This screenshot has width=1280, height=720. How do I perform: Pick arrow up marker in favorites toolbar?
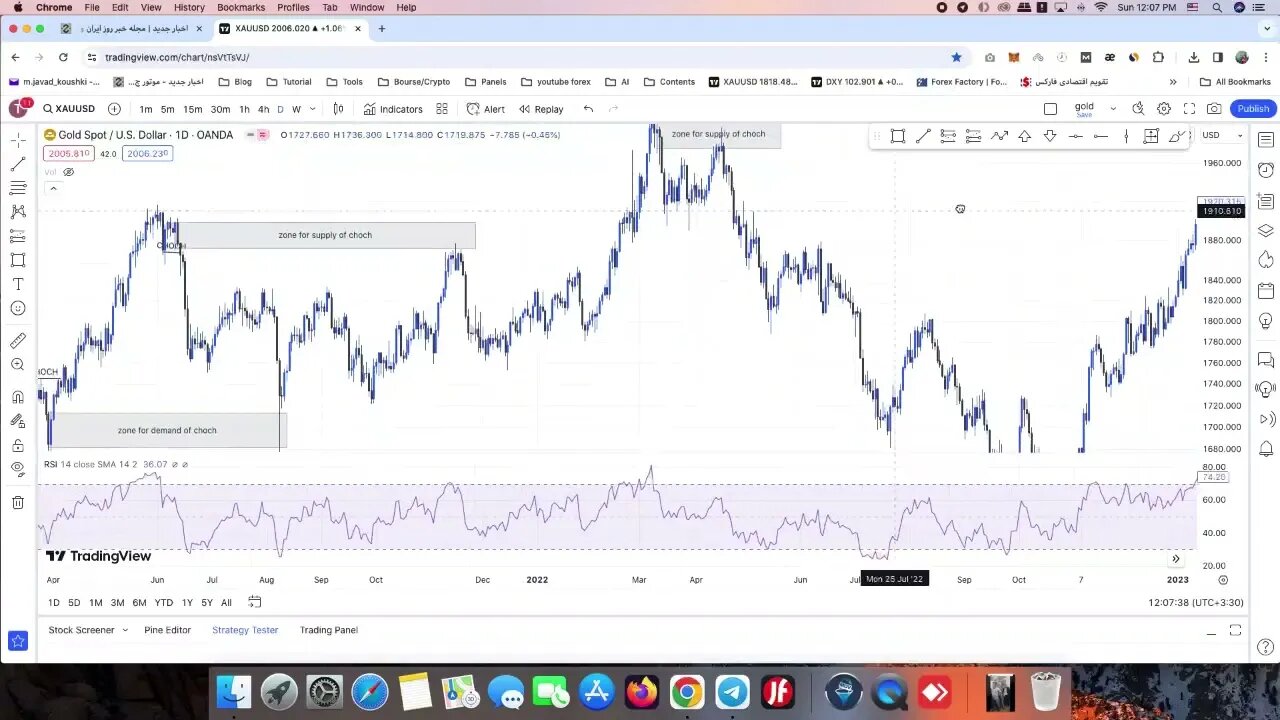click(1025, 136)
